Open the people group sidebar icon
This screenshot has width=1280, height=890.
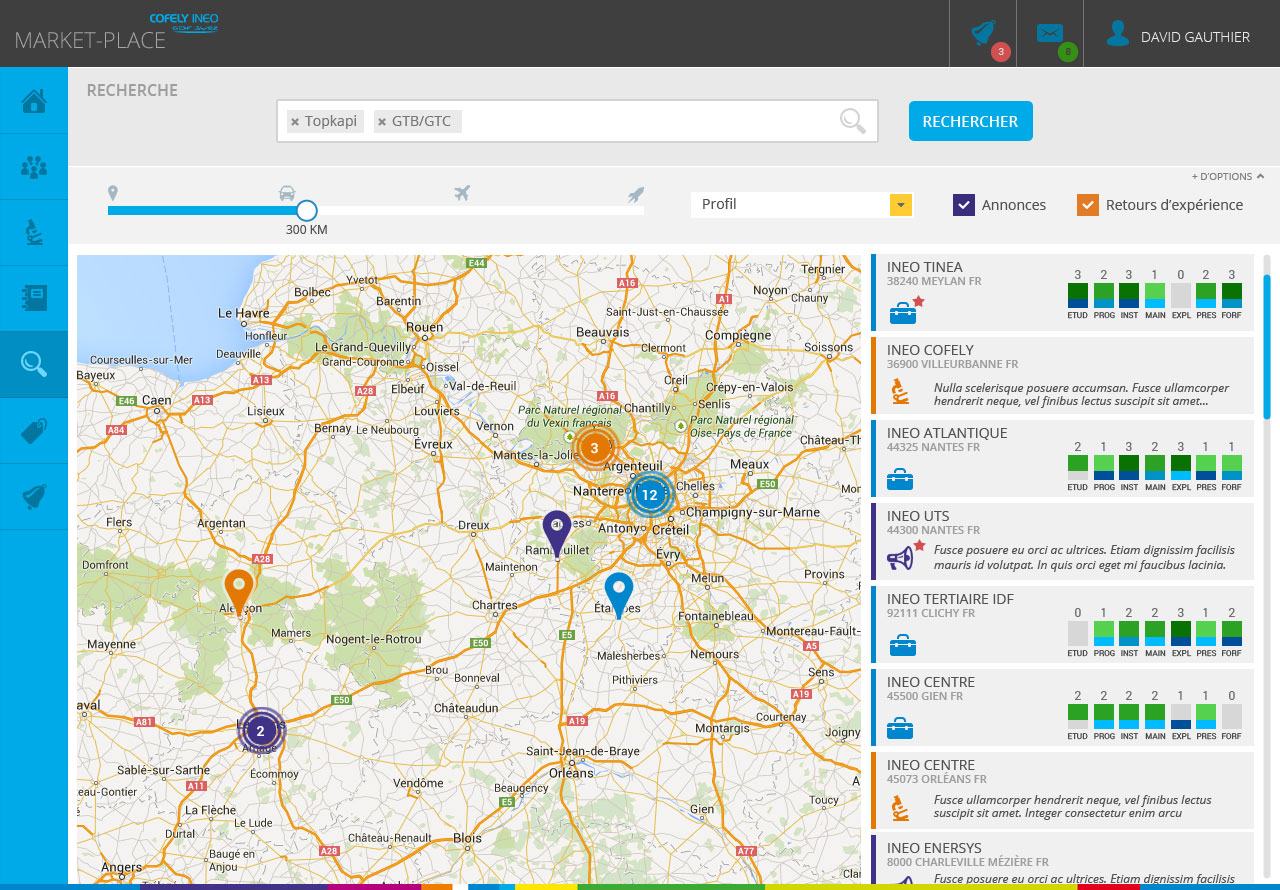click(x=34, y=166)
